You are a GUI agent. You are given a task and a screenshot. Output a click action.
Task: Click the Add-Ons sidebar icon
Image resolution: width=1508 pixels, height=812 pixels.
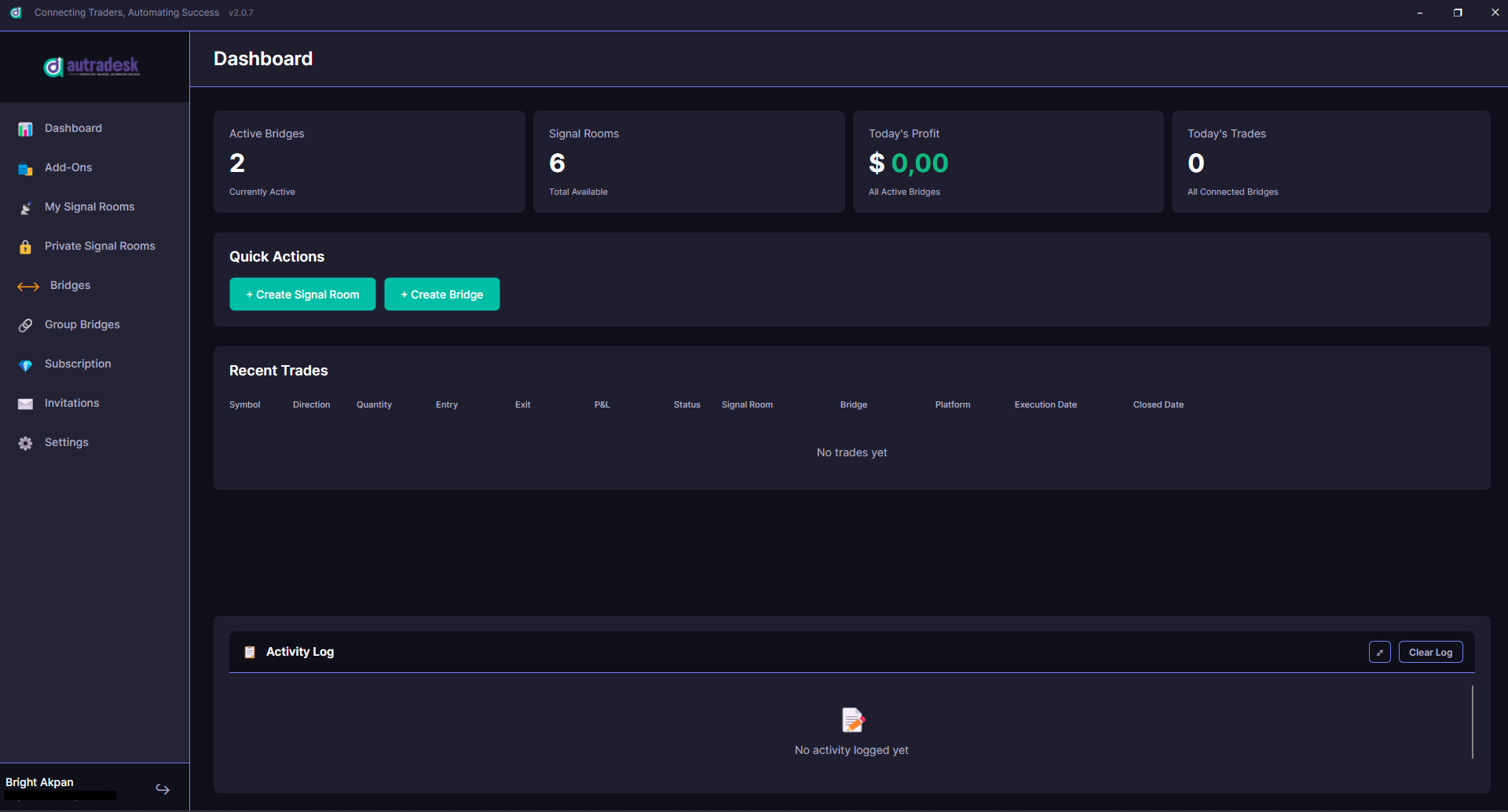point(25,168)
